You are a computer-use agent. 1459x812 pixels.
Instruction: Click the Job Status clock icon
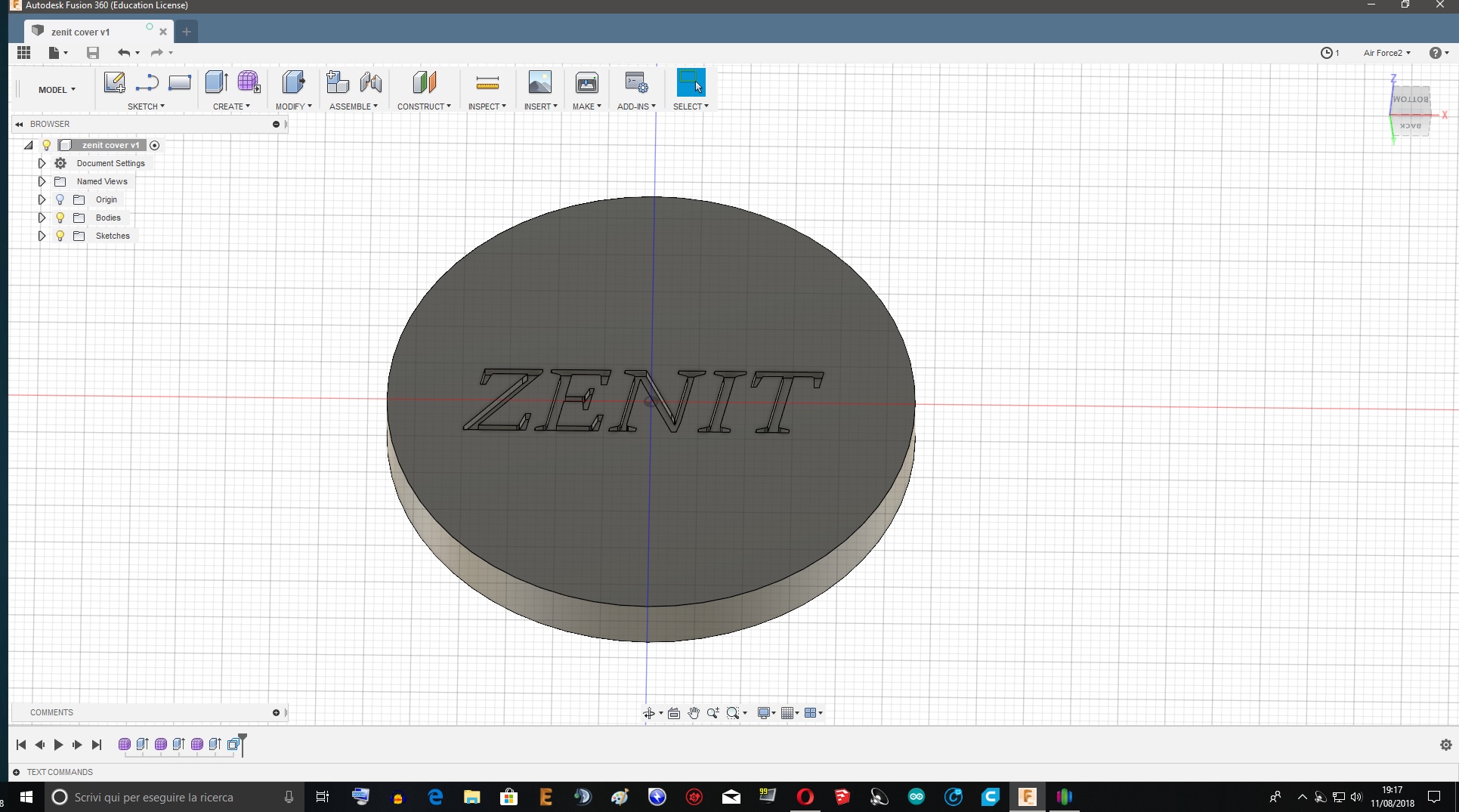(1326, 53)
